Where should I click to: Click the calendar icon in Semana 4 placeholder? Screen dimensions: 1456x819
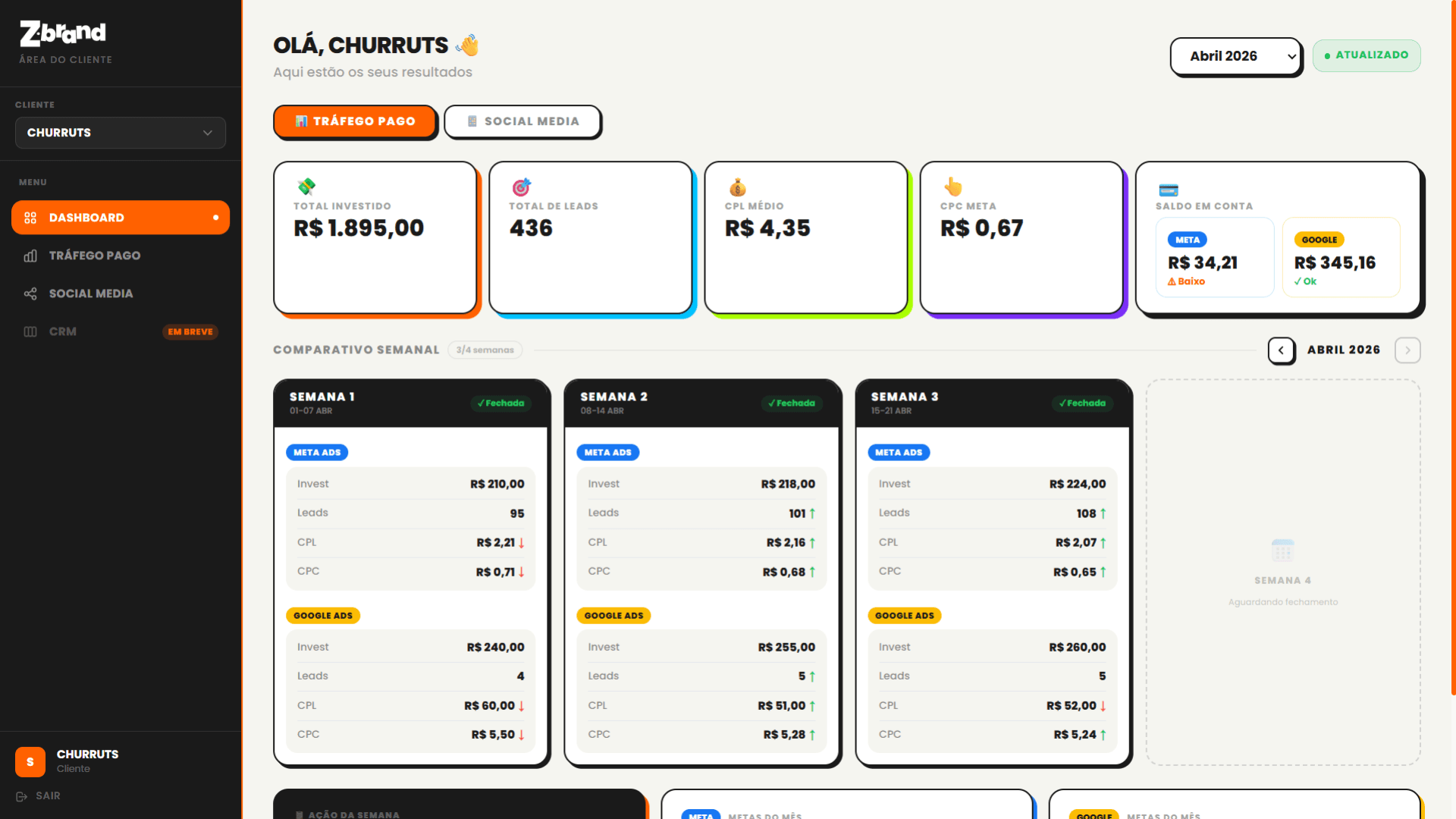(1282, 549)
